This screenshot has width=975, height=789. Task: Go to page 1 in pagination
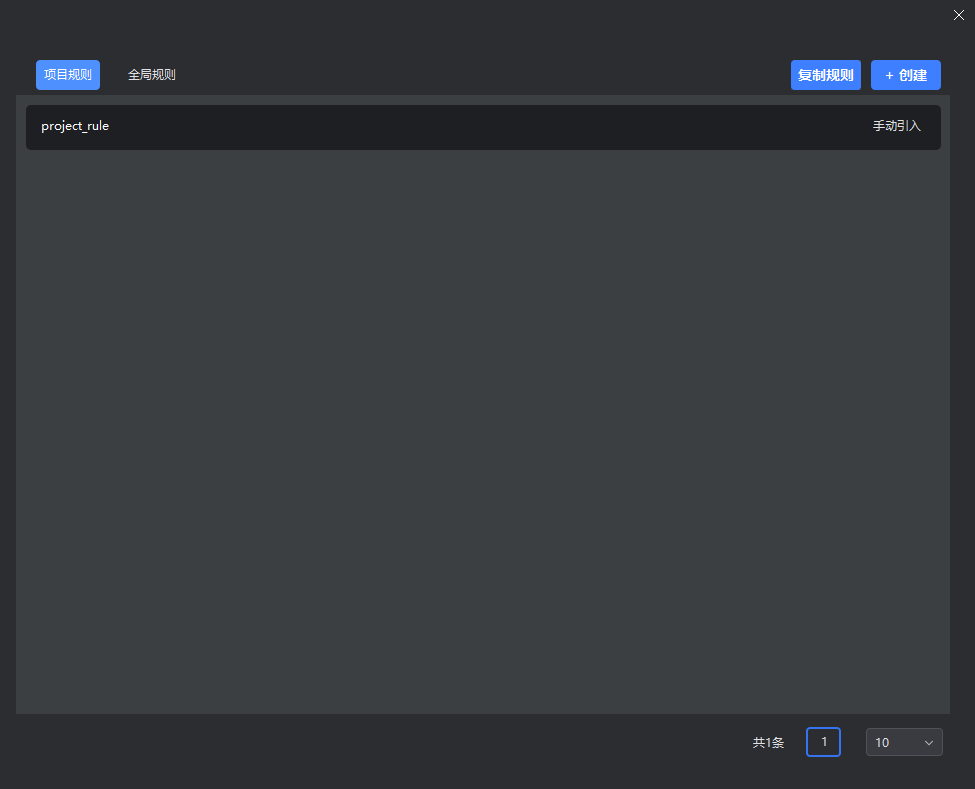[x=823, y=742]
